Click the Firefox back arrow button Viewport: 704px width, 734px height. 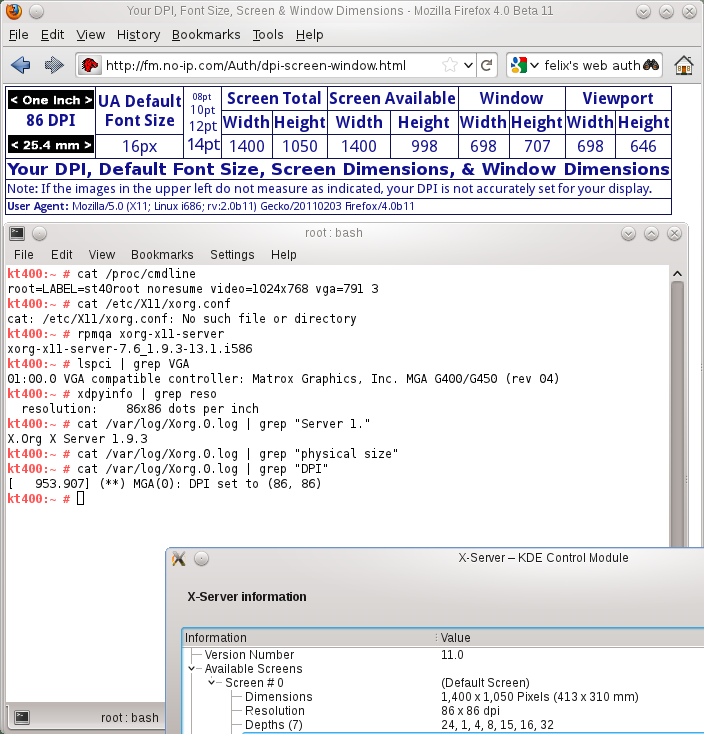click(20, 65)
